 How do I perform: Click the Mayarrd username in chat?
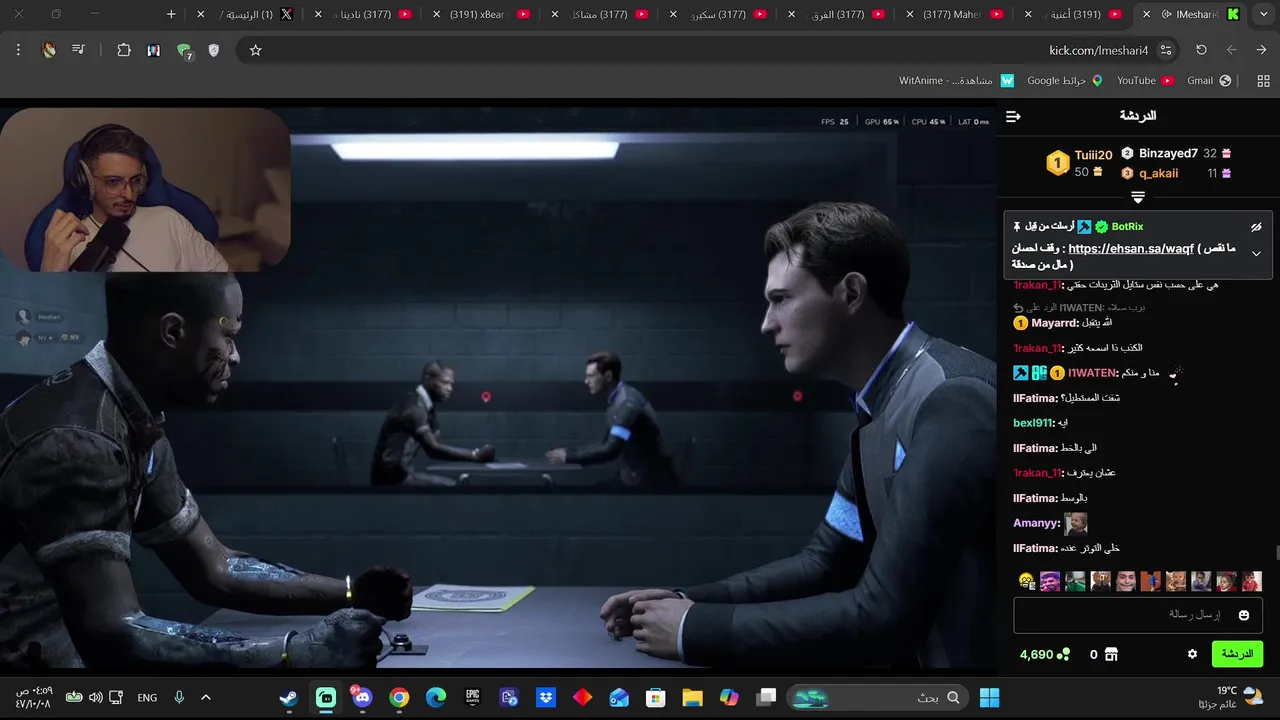pos(1055,323)
